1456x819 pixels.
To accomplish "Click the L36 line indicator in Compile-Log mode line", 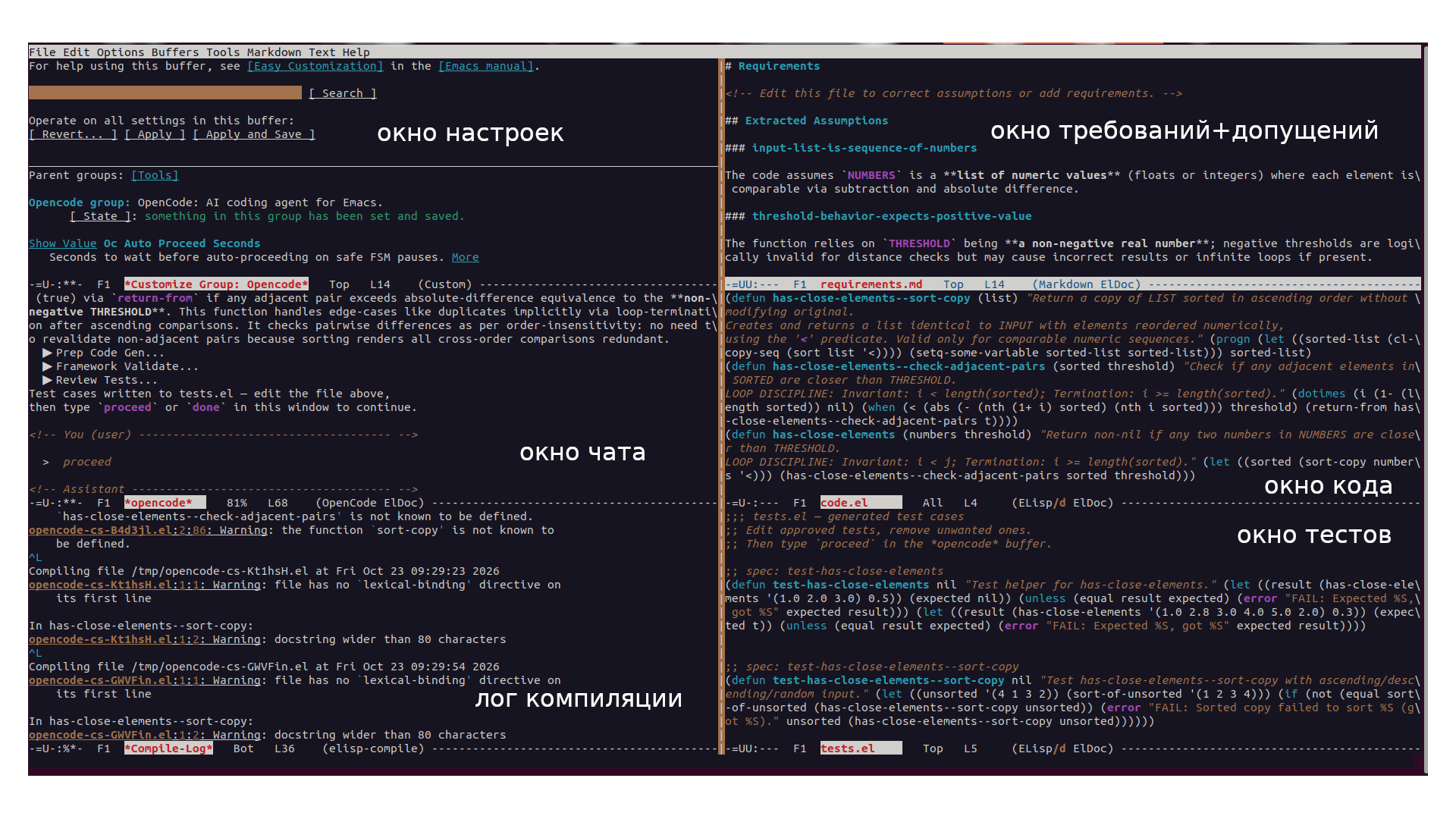I will point(284,748).
